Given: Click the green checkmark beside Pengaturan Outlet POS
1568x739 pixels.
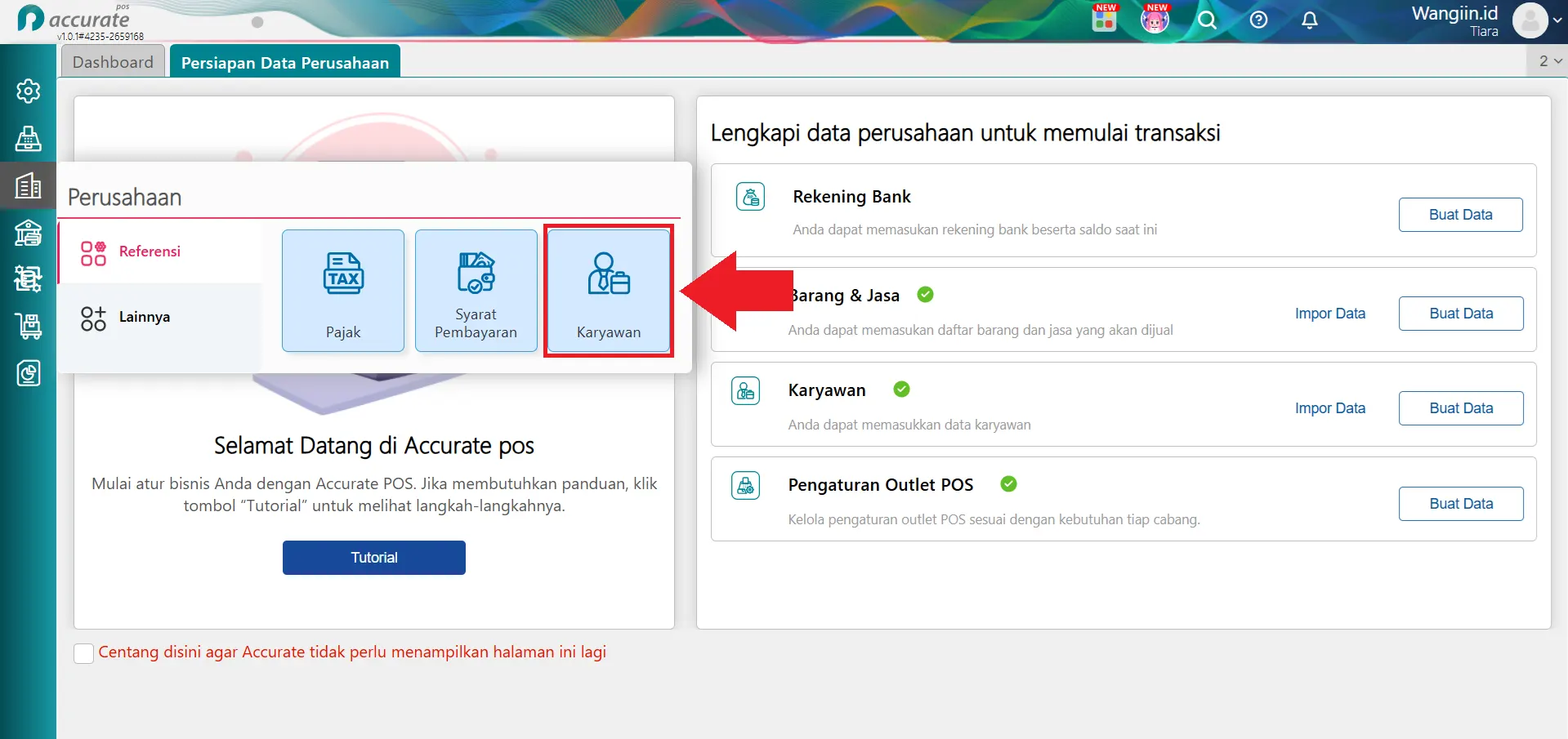Looking at the screenshot, I should [1008, 484].
